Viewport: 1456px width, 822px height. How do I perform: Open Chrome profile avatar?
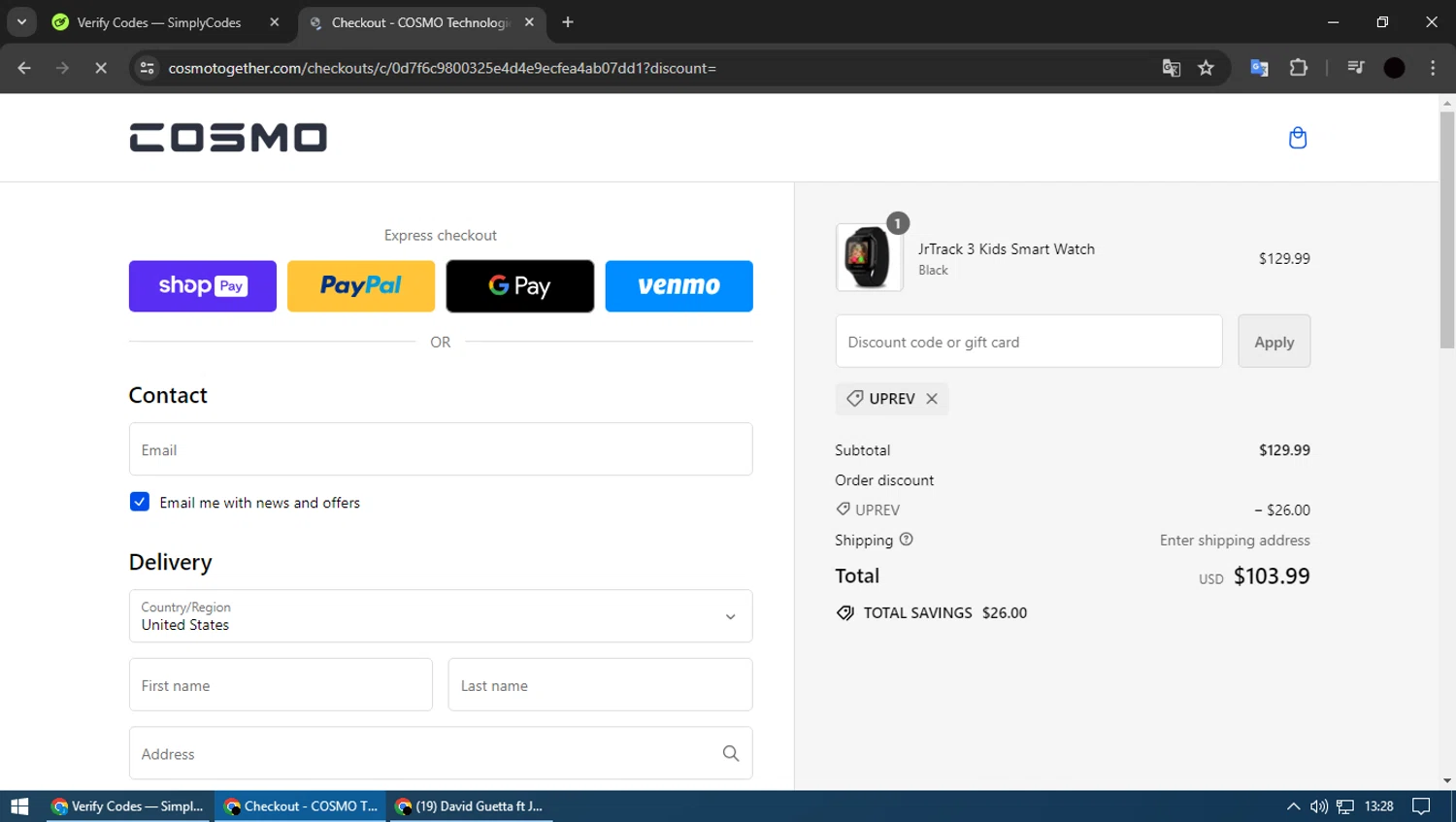click(x=1394, y=68)
